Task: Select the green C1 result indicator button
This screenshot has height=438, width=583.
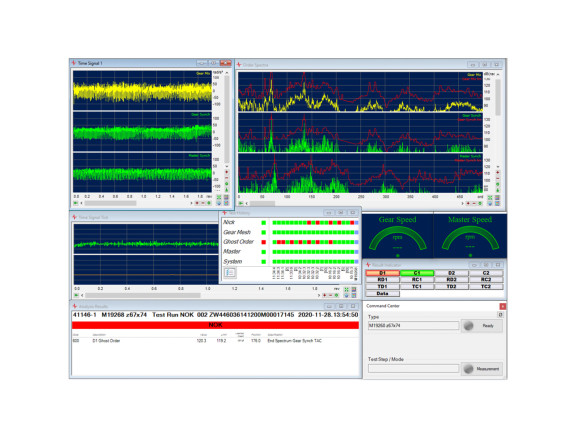Action: click(x=417, y=273)
